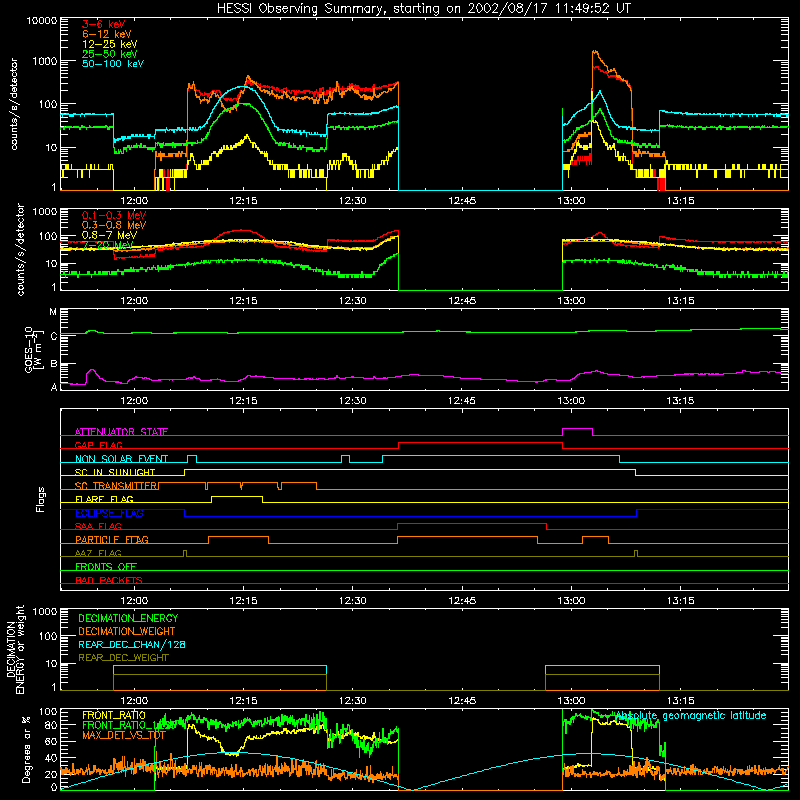800x800 pixels.
Task: Click the GOES-10 axis label
Action: pos(33,349)
